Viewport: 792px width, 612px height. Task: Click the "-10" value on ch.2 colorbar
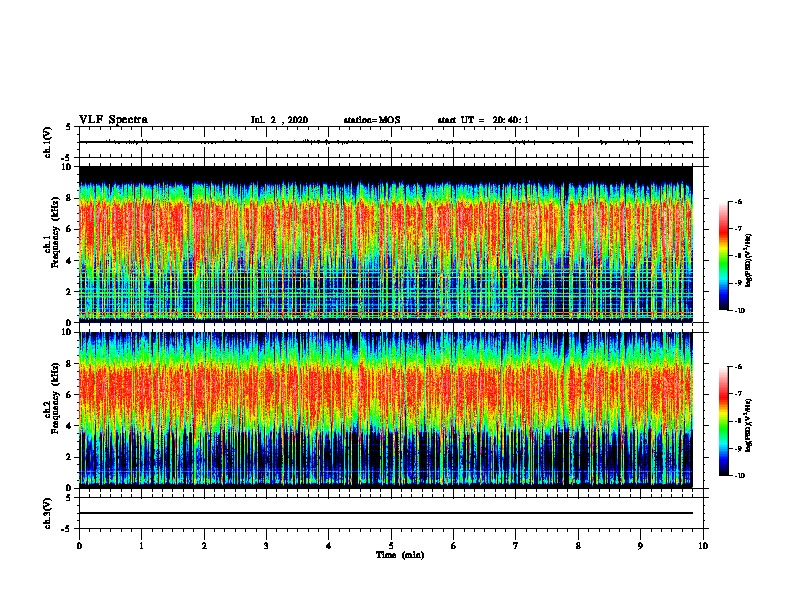pyautogui.click(x=739, y=475)
